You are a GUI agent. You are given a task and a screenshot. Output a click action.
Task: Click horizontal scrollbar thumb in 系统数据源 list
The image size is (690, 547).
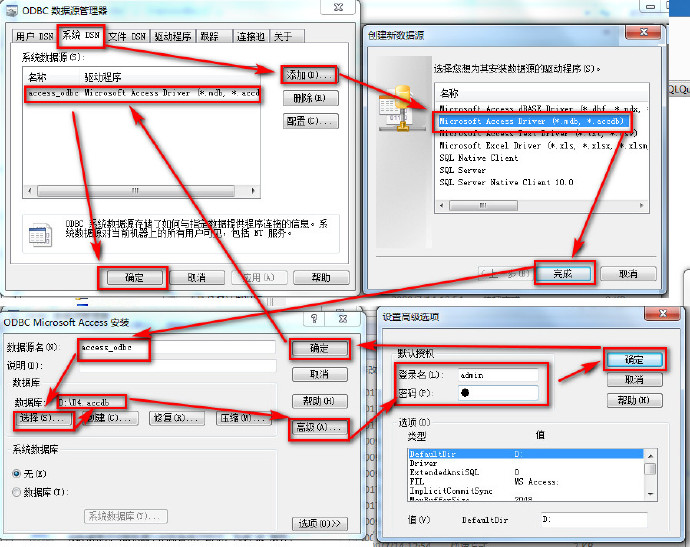click(136, 191)
